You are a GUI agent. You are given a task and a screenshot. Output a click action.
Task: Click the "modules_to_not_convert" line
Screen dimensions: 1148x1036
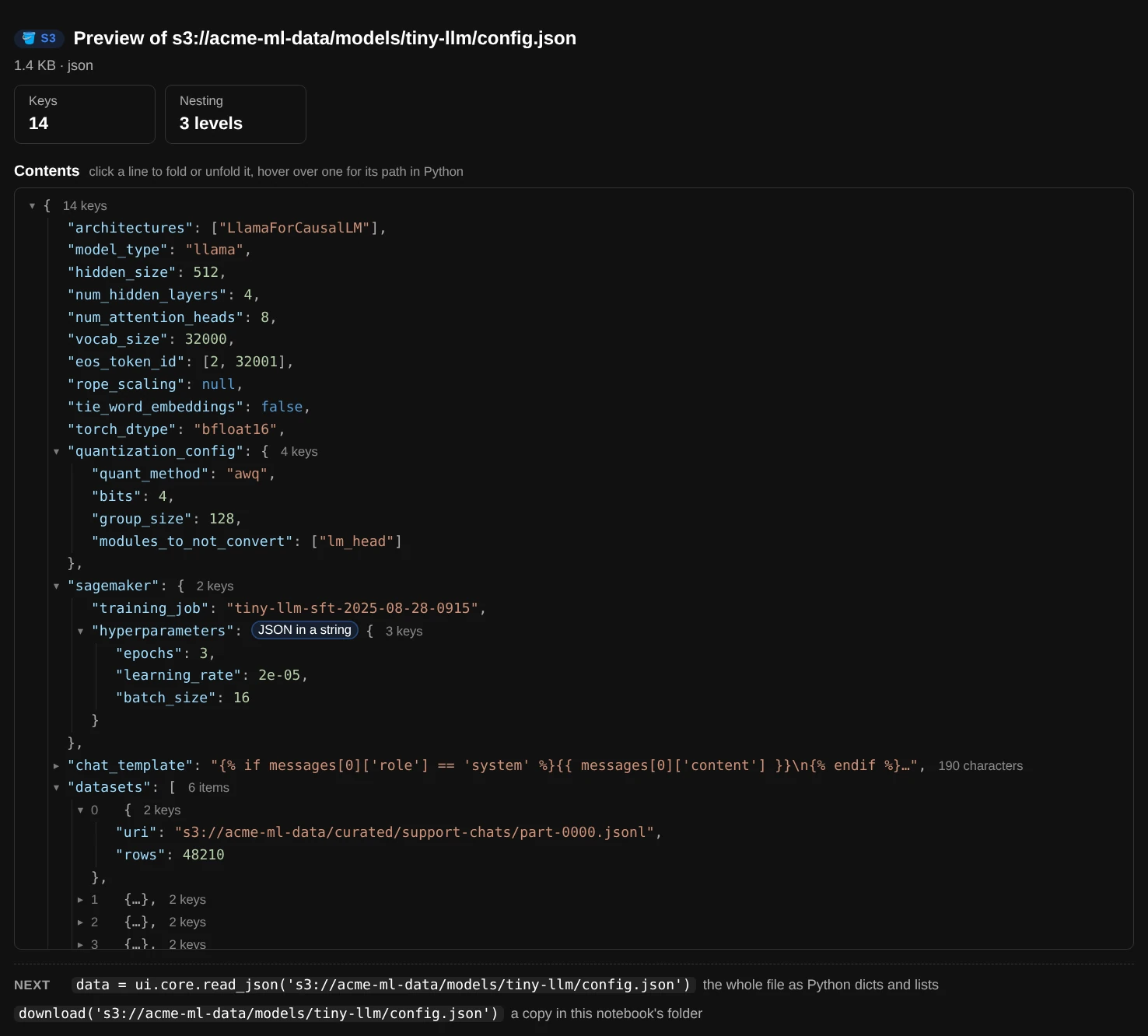[247, 541]
